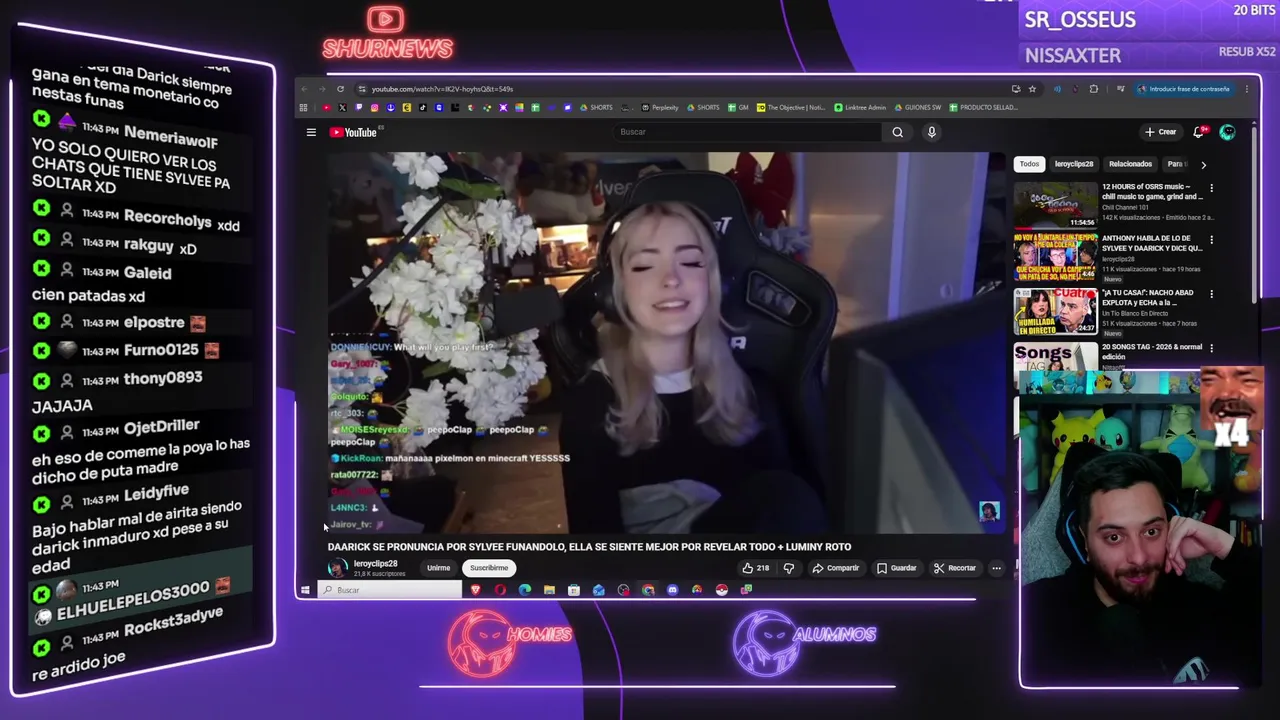Open Windows Start button in taskbar
The width and height of the screenshot is (1280, 720).
coord(305,590)
